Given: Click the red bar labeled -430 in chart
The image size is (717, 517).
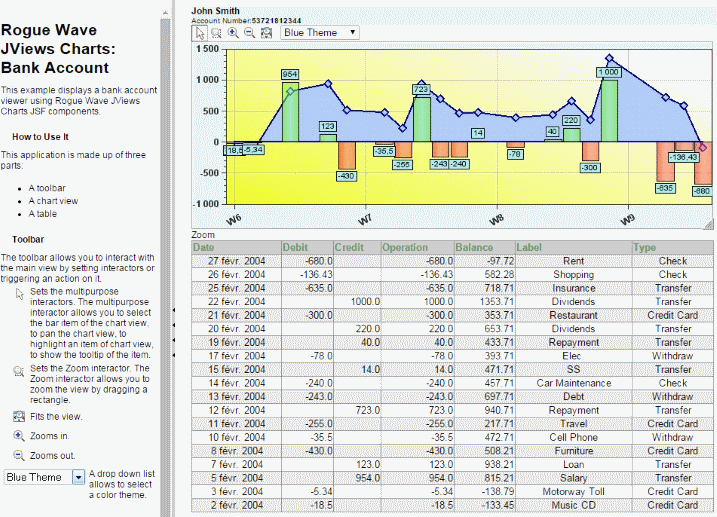Looking at the screenshot, I should (x=346, y=155).
